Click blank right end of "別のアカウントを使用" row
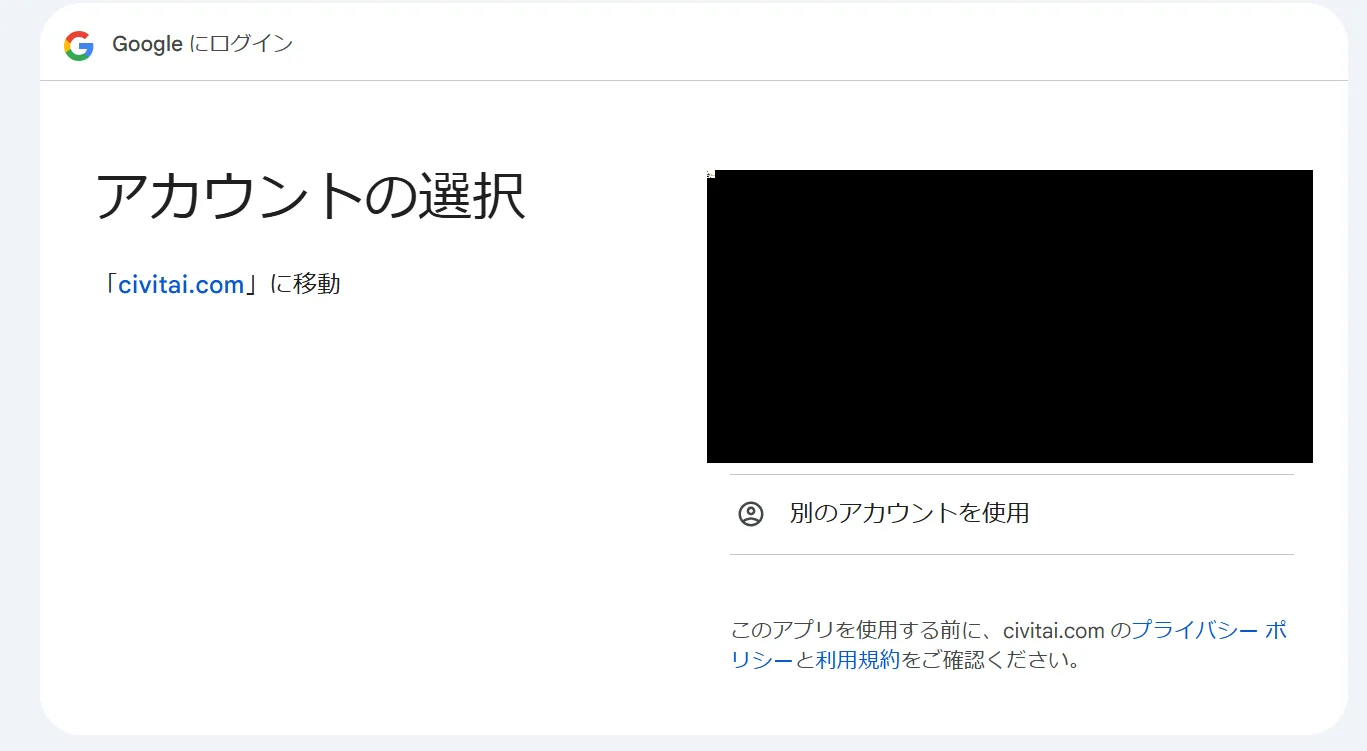Viewport: 1367px width, 751px height. tap(1220, 514)
